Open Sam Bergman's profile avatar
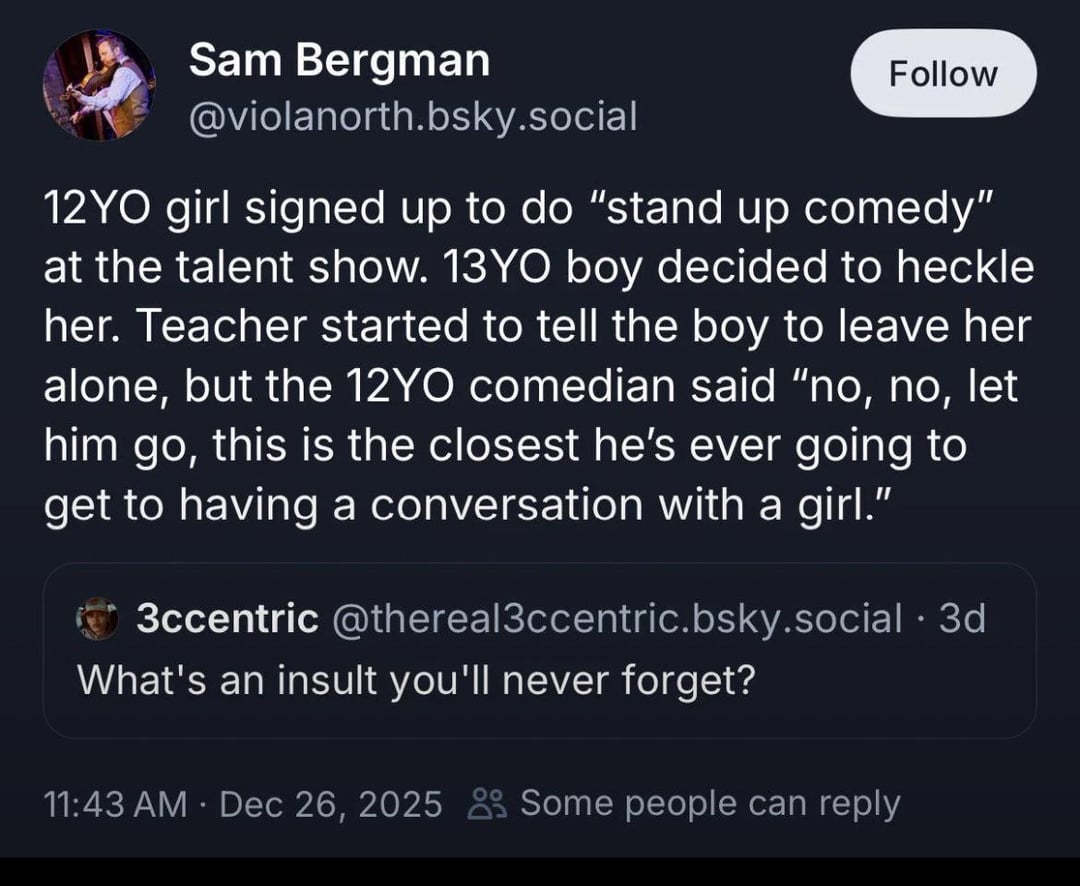The height and width of the screenshot is (886, 1080). [x=99, y=85]
